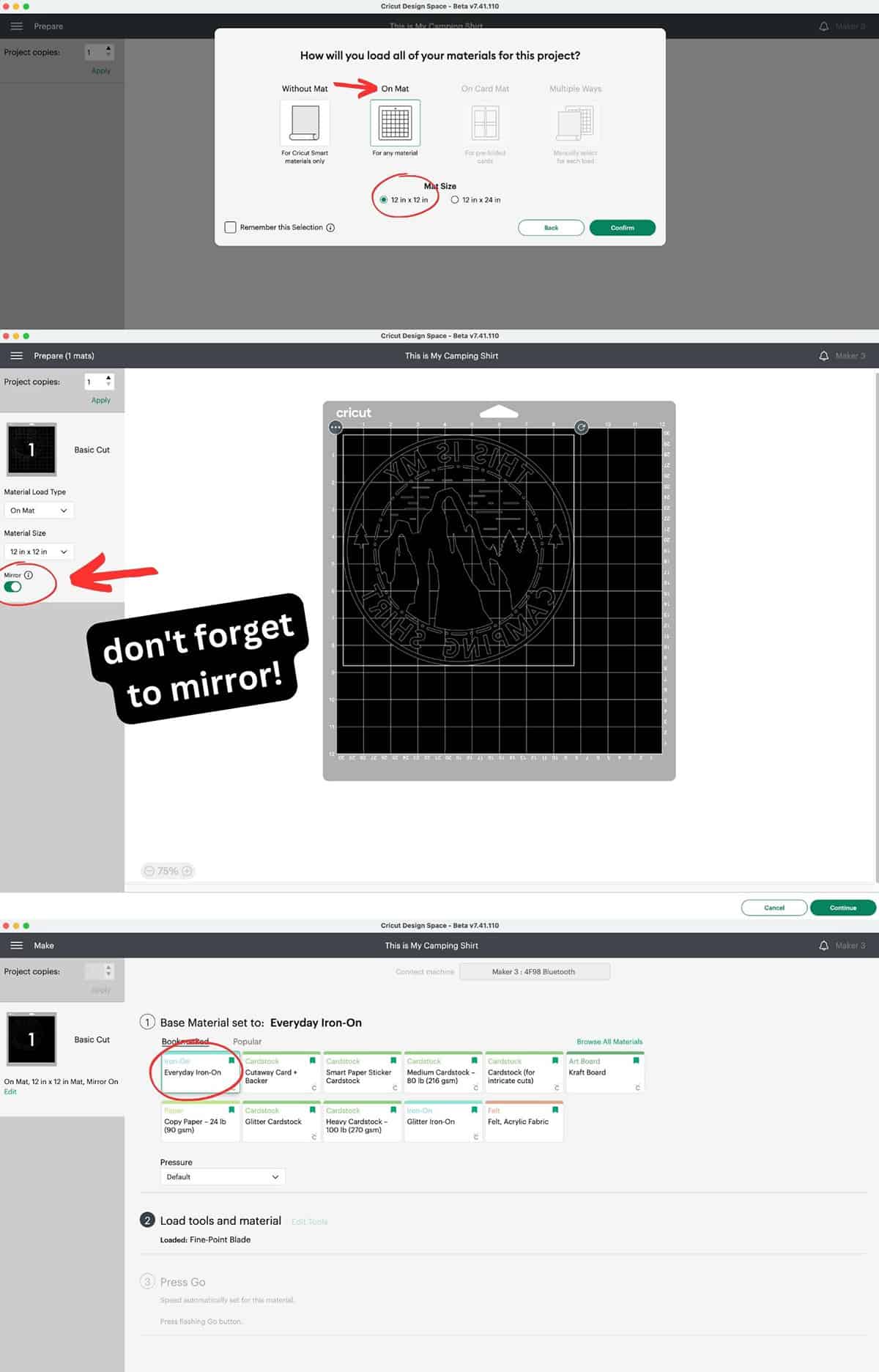Click Edit link under mat settings summary
This screenshot has width=879, height=1372.
pyautogui.click(x=10, y=1091)
